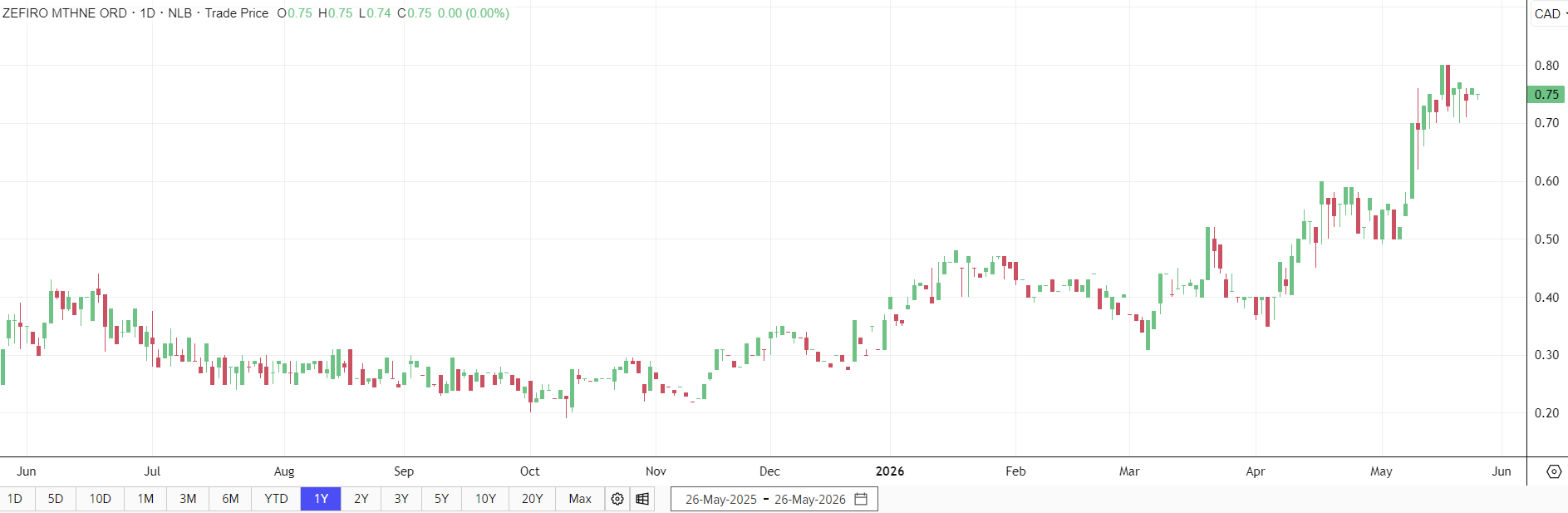
Task: Click the current price label 0.75
Action: coord(1546,95)
